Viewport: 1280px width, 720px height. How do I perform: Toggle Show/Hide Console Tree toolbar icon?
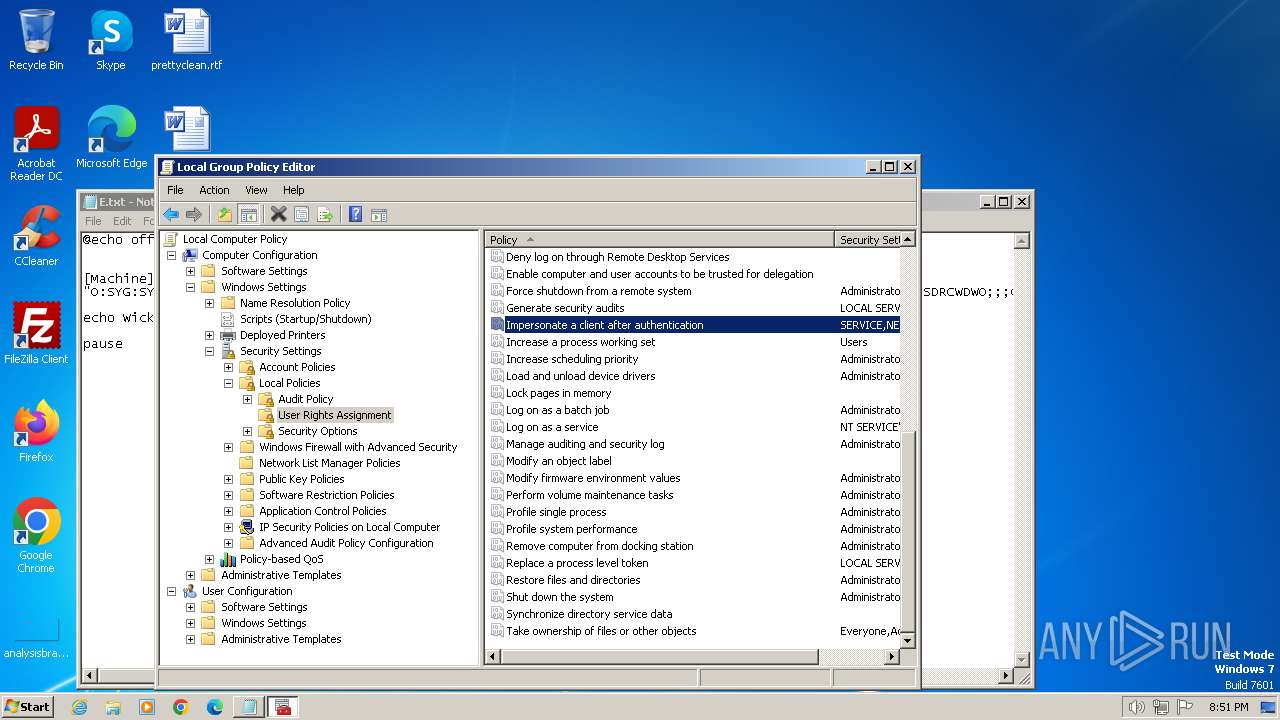click(249, 214)
